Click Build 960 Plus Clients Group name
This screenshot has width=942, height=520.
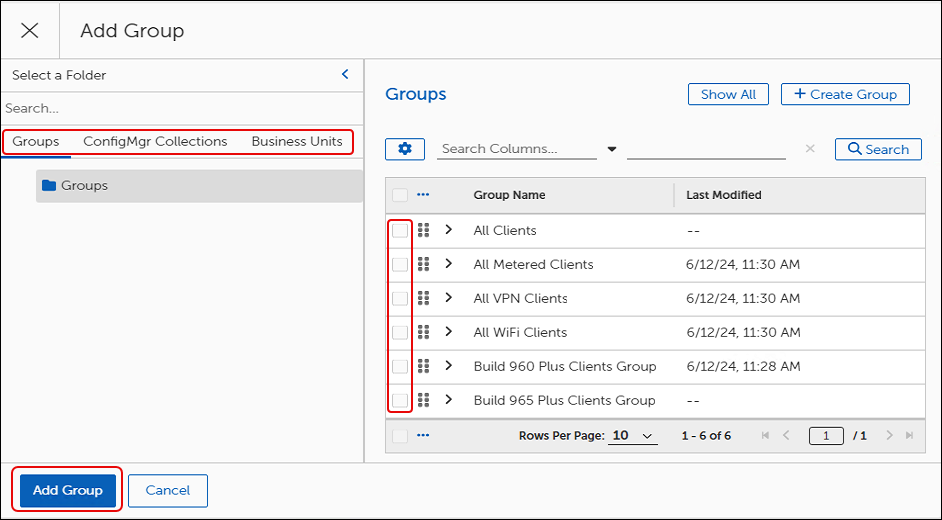[x=565, y=366]
